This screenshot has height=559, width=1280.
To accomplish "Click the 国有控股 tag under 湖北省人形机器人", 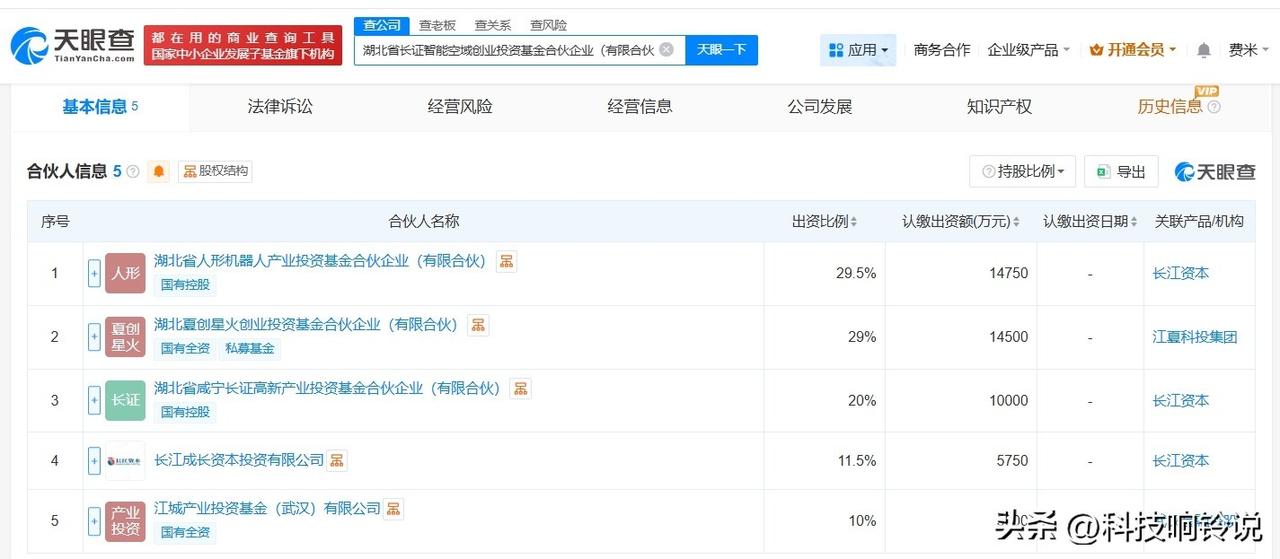I will tap(186, 285).
